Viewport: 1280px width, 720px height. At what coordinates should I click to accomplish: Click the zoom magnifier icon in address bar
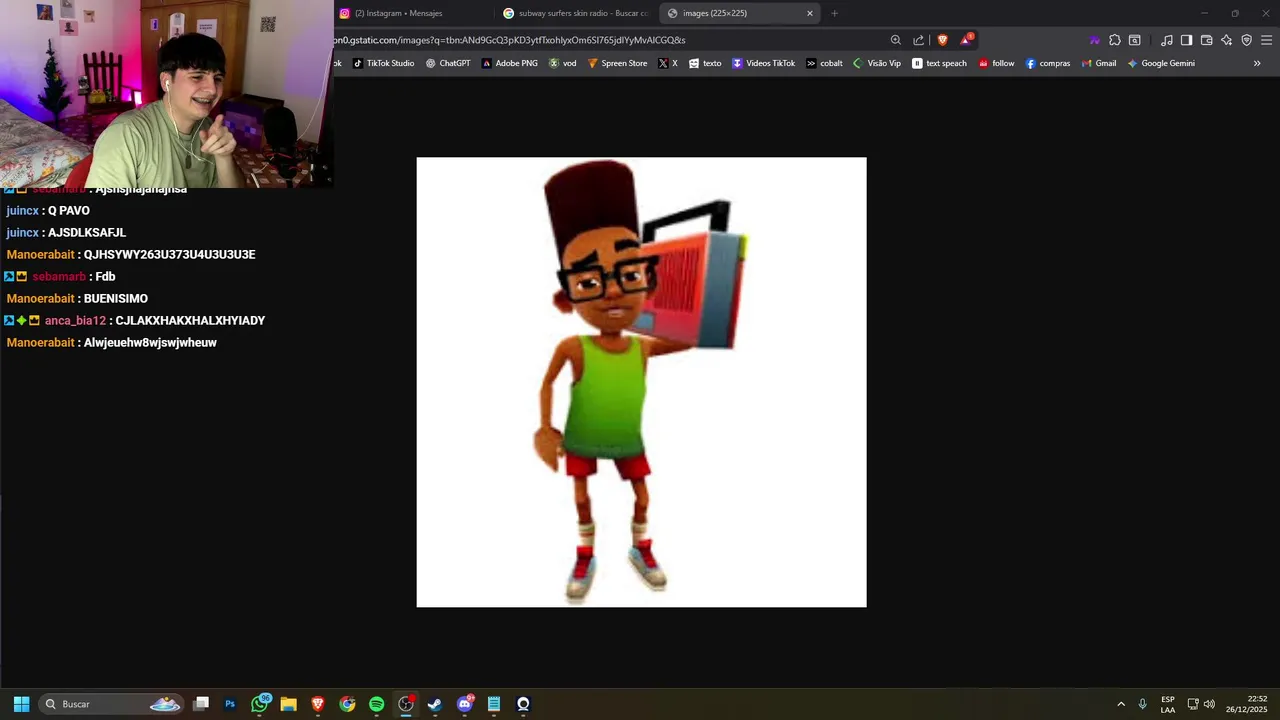click(x=895, y=40)
